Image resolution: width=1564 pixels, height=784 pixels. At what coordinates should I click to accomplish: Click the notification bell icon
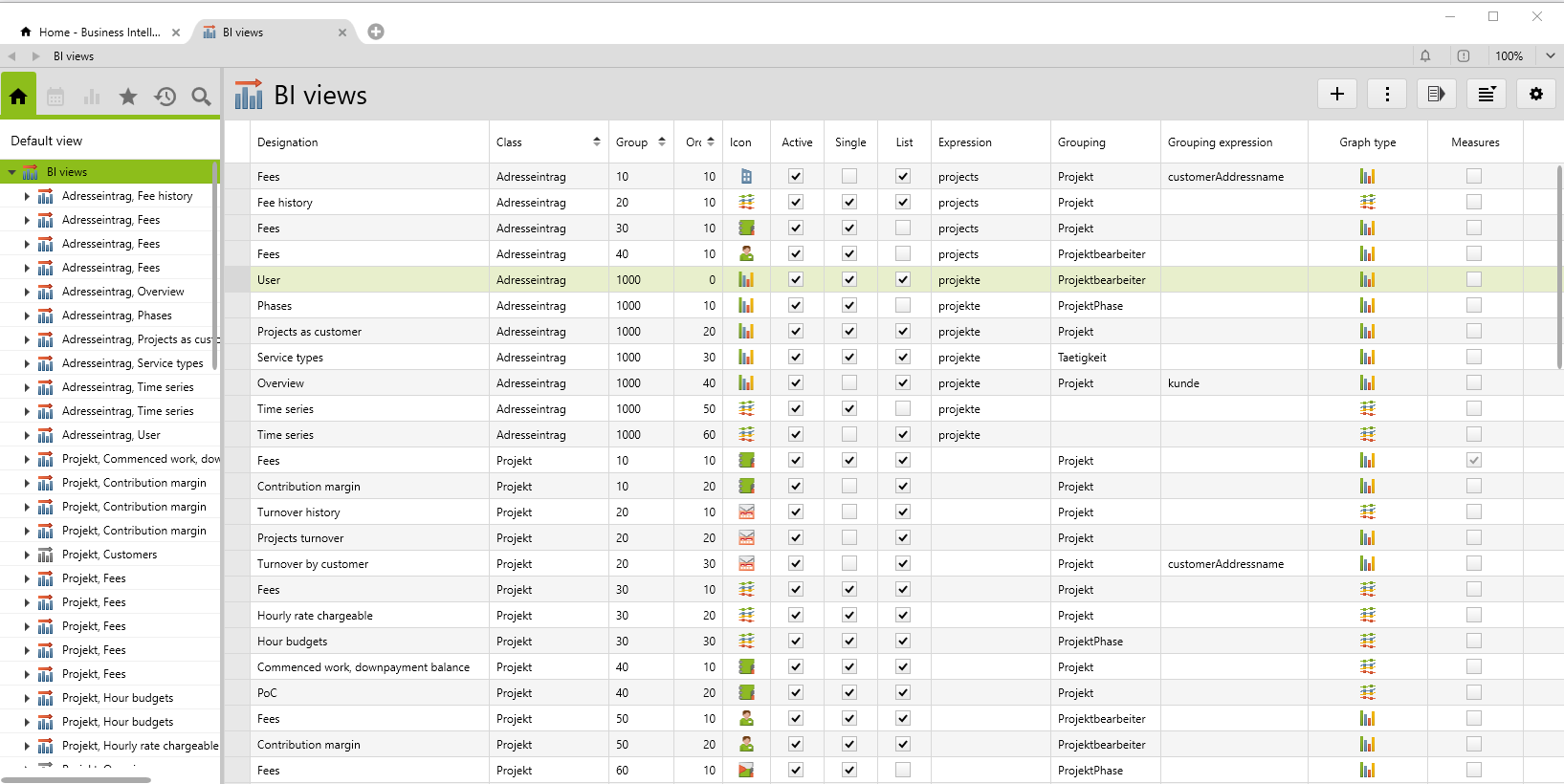1425,56
